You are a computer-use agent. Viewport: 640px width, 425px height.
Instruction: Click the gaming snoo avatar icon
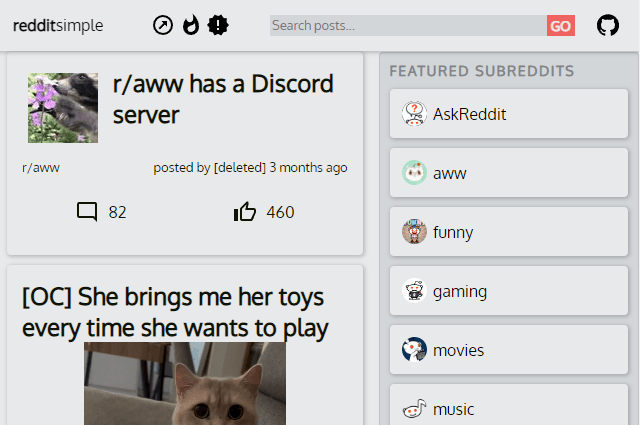coord(414,291)
